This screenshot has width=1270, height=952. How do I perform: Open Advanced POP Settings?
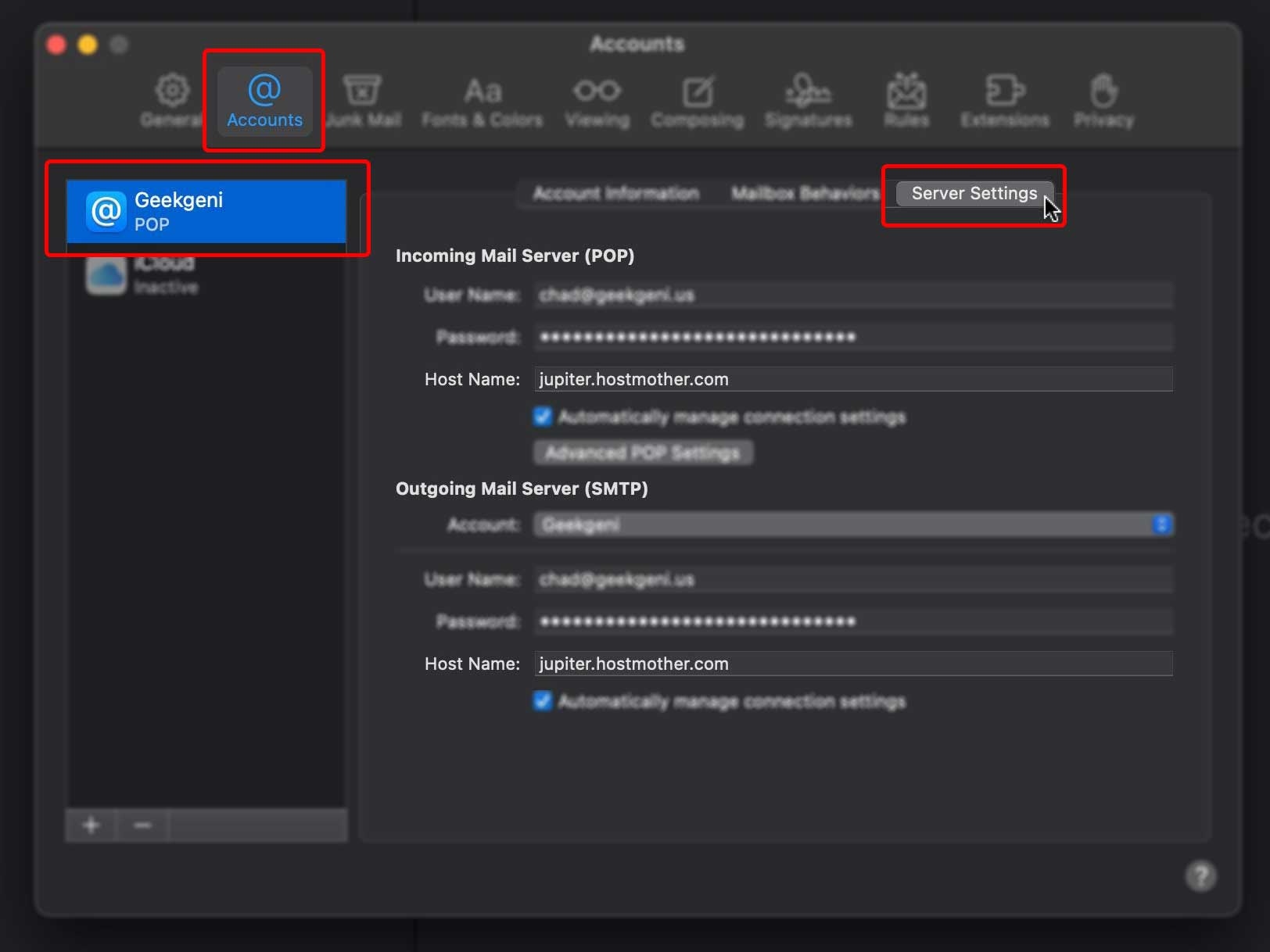[643, 453]
